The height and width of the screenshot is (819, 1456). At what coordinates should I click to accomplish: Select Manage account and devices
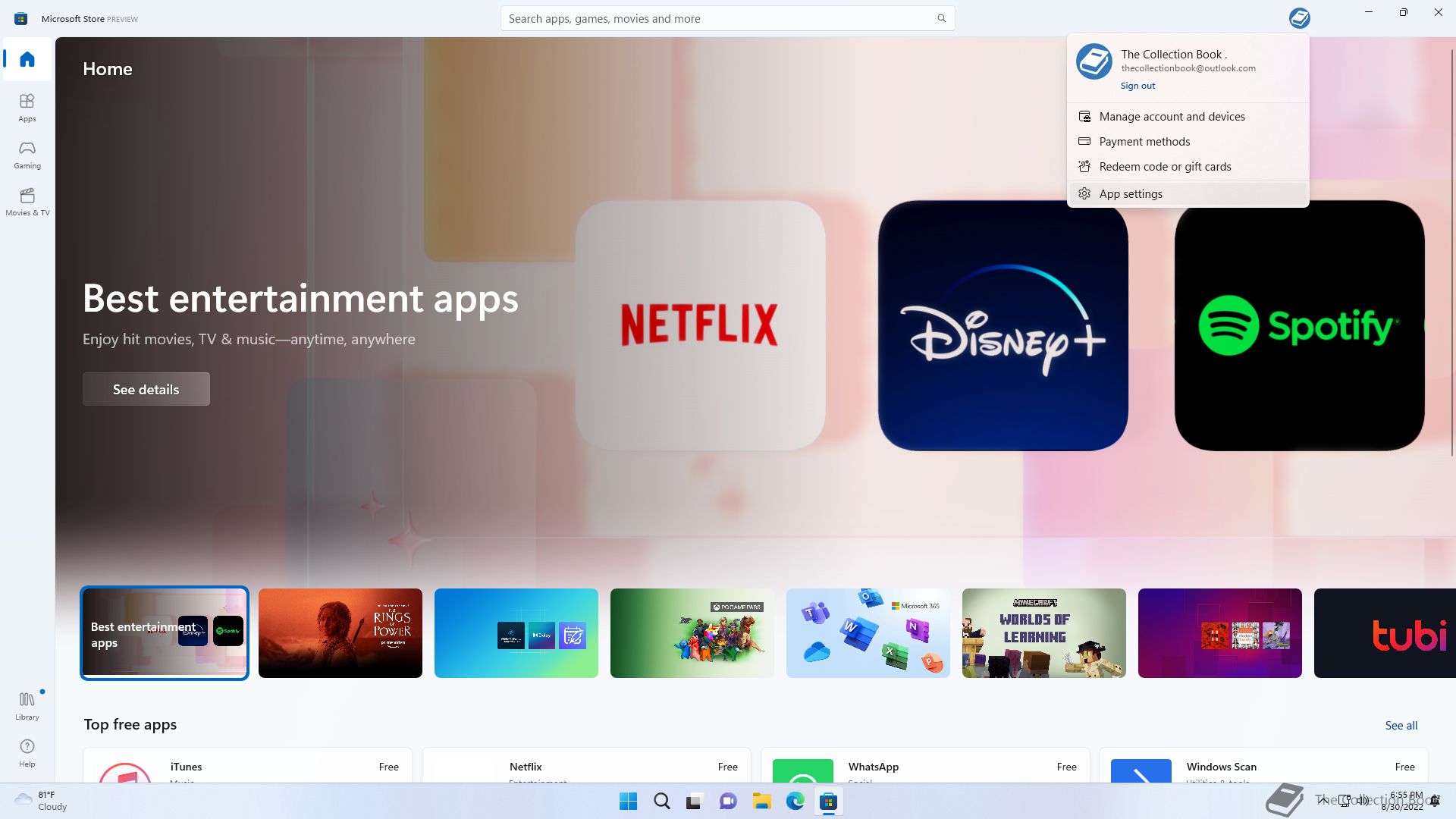tap(1188, 116)
